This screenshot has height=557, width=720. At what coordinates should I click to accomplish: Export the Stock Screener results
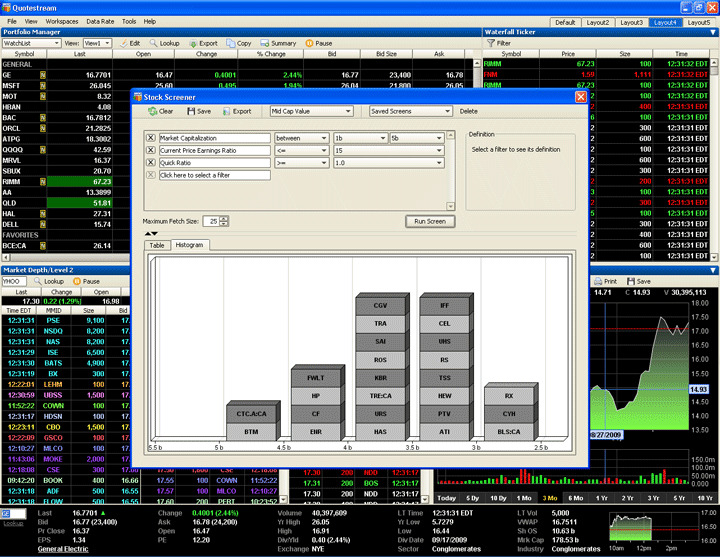pyautogui.click(x=236, y=111)
